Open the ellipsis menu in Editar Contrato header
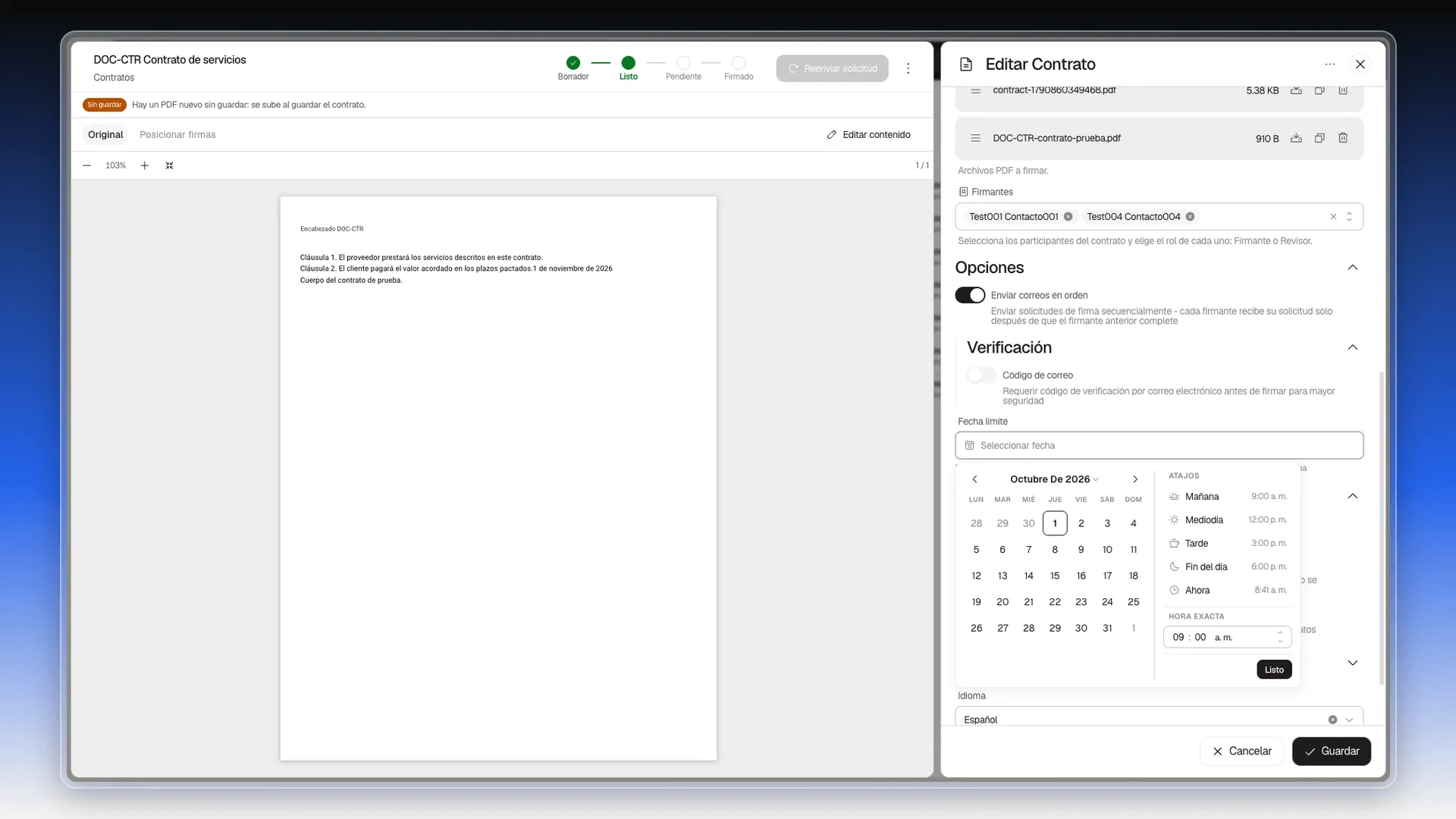1456x819 pixels. click(x=1329, y=64)
